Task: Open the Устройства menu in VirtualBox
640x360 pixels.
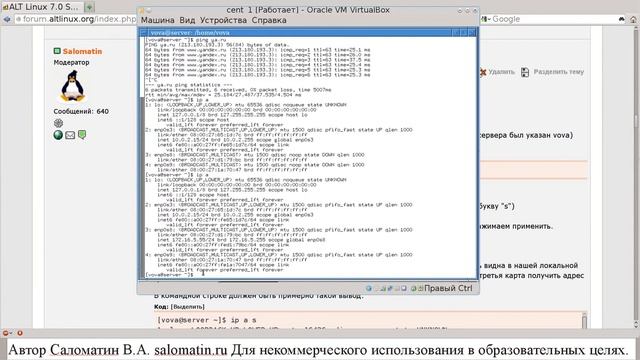Action: pyautogui.click(x=223, y=20)
